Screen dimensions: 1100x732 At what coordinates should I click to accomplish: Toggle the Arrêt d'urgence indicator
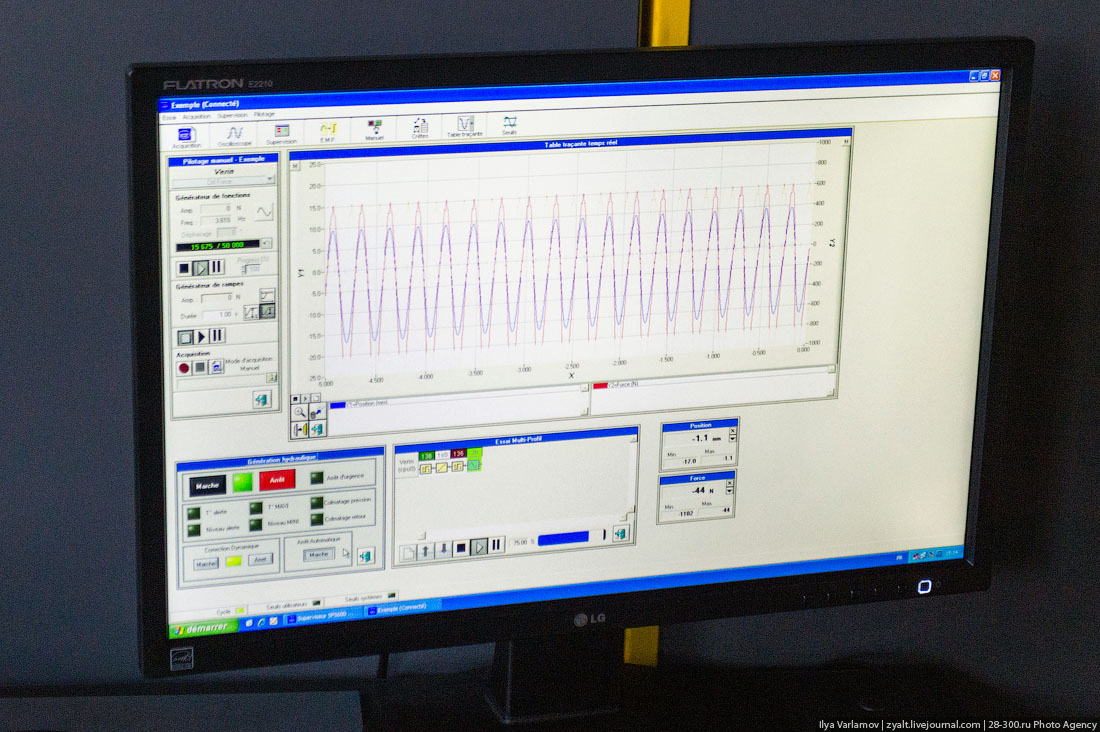317,477
